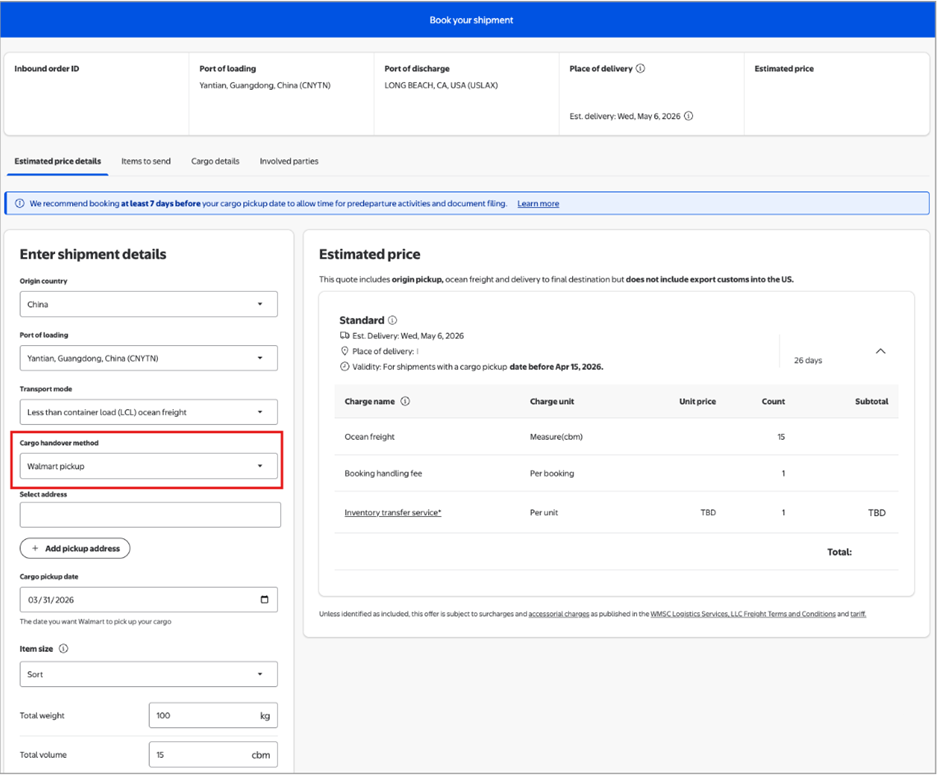Screen dimensions: 938x775
Task: Open the Learn more link
Action: click(x=538, y=204)
